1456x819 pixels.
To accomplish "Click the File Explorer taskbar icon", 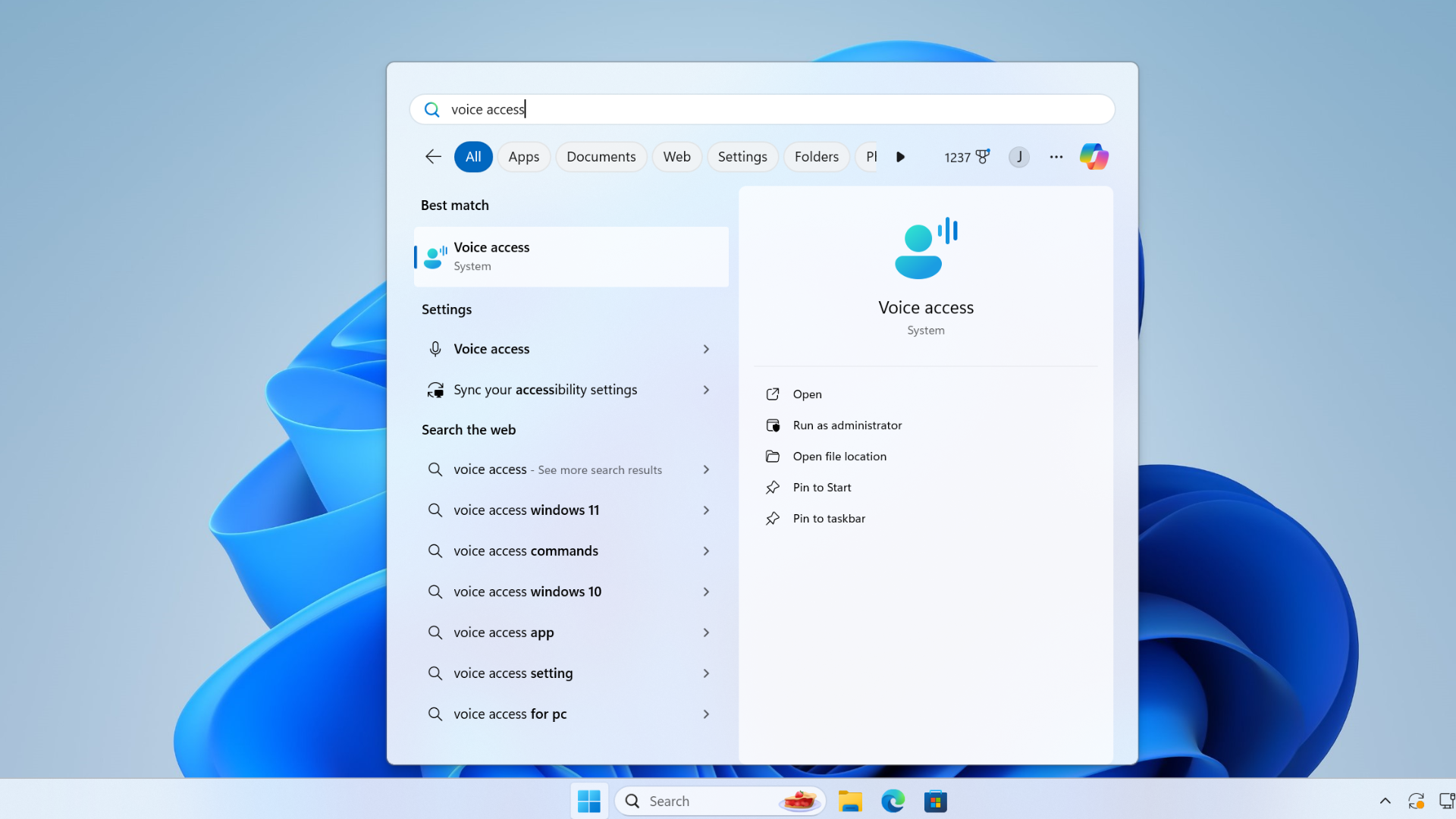I will [849, 800].
